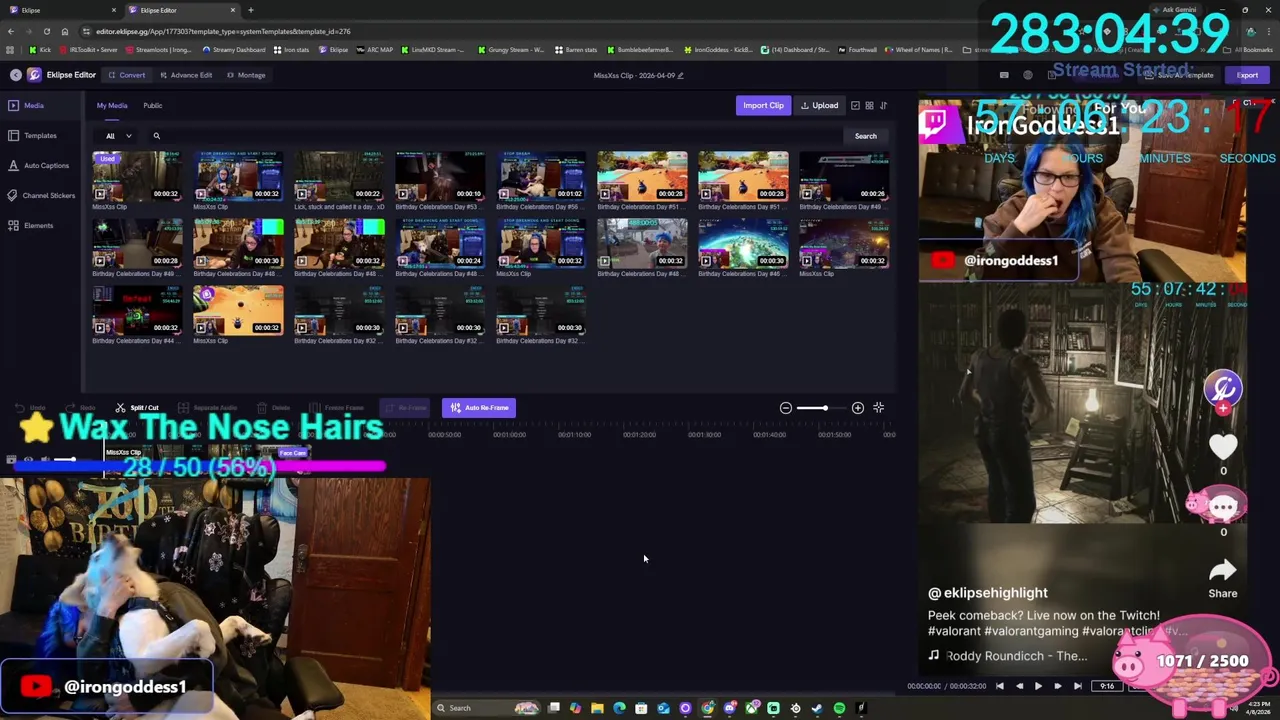Open Steam from the taskbar
The height and width of the screenshot is (720, 1280).
coord(817,708)
